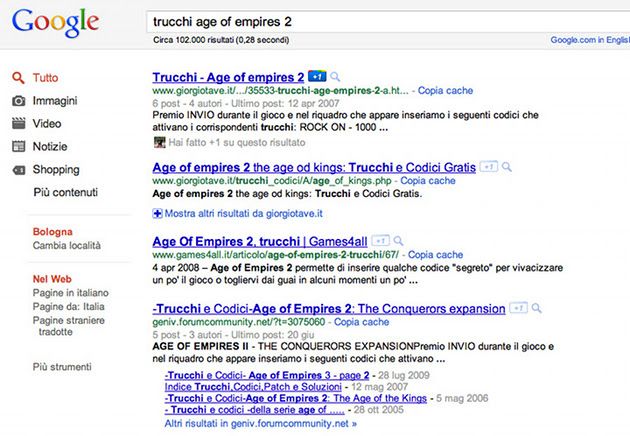Viewport: 630px width, 436px height.
Task: Click the Shopping tag icon
Action: pos(18,170)
